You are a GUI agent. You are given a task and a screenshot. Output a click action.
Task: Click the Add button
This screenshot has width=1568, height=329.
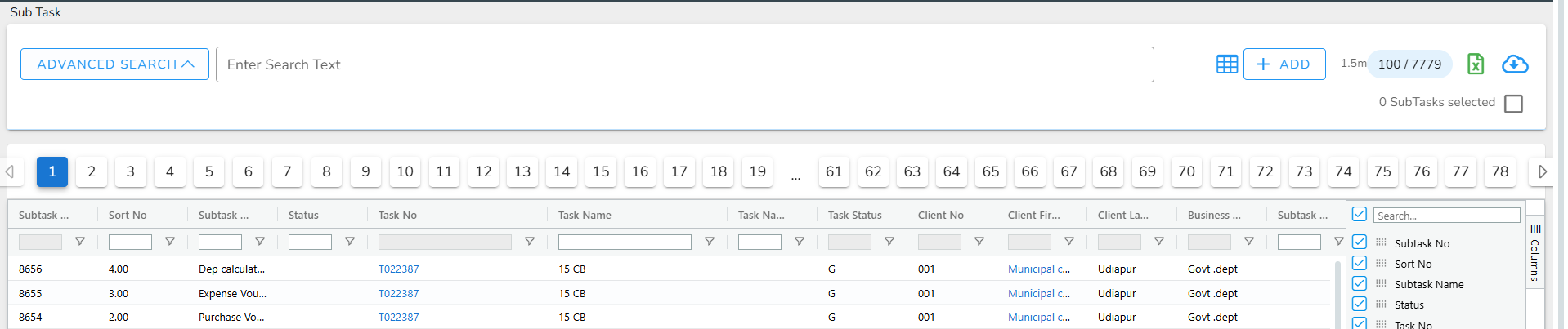click(1284, 64)
